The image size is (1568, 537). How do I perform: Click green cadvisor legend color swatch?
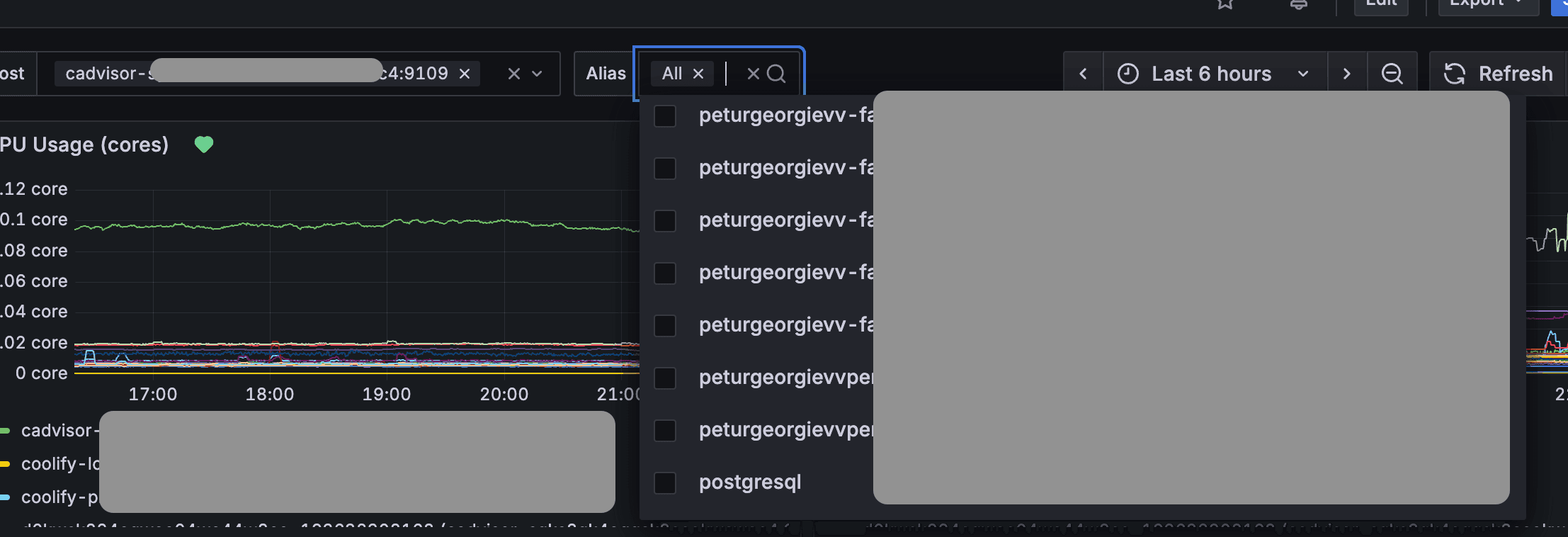(5, 431)
